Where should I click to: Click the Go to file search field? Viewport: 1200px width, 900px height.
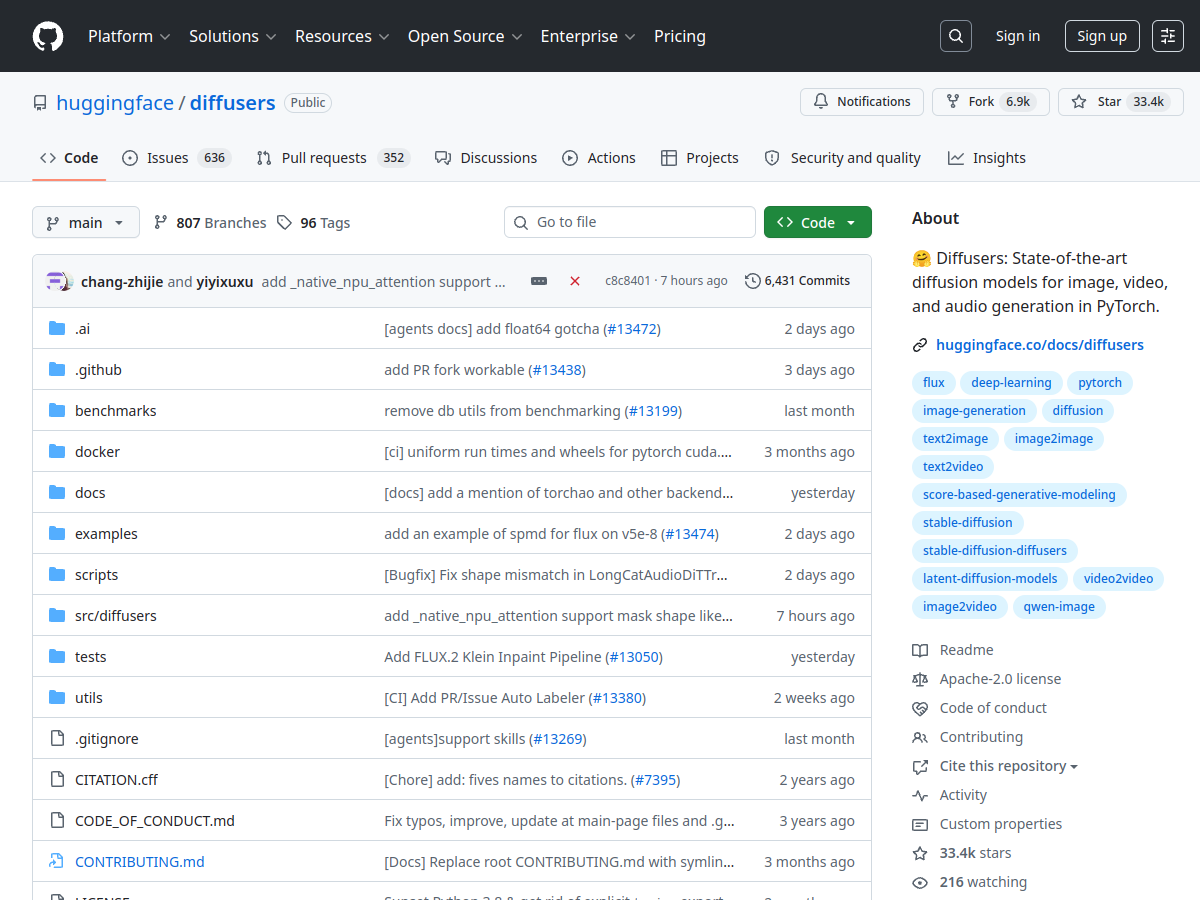(x=629, y=221)
